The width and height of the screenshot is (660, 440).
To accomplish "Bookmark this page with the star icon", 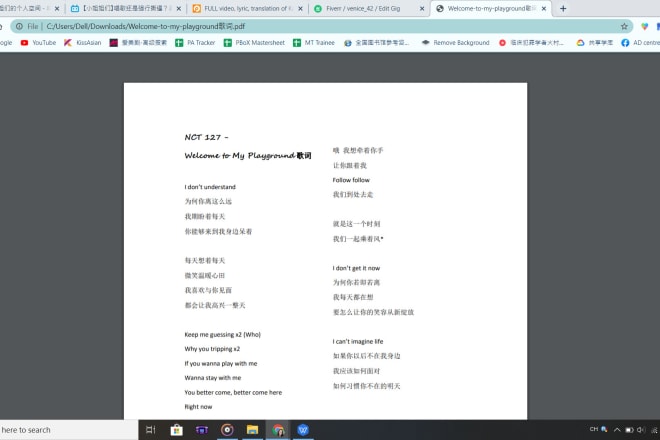I will tap(624, 27).
